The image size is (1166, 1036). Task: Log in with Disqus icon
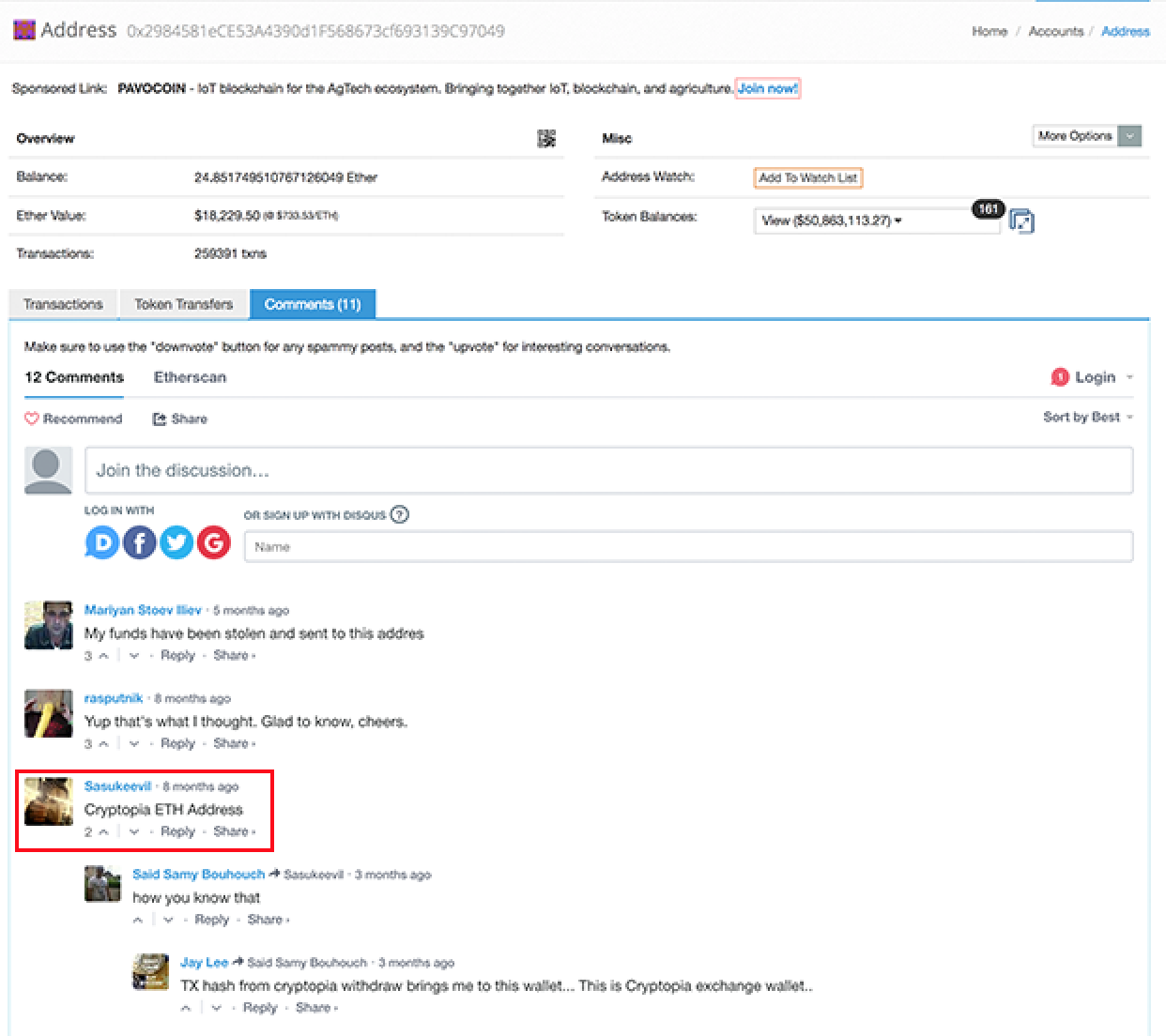pos(102,542)
